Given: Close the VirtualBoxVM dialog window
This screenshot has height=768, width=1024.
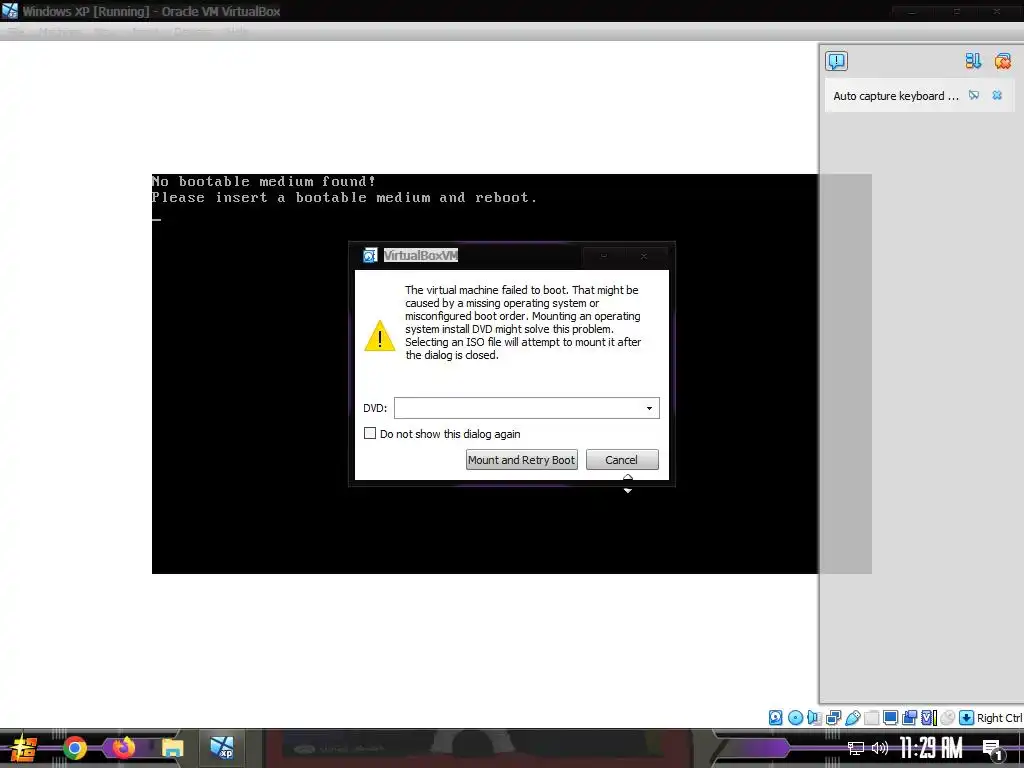Looking at the screenshot, I should point(644,256).
